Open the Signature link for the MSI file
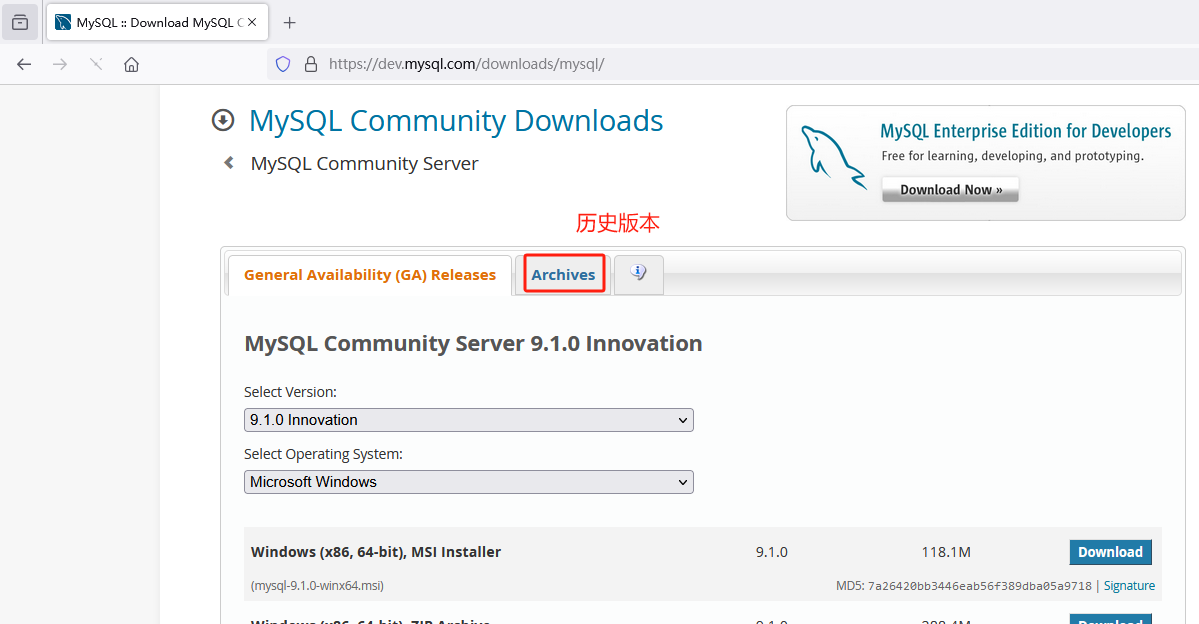Viewport: 1199px width, 624px height. point(1129,585)
